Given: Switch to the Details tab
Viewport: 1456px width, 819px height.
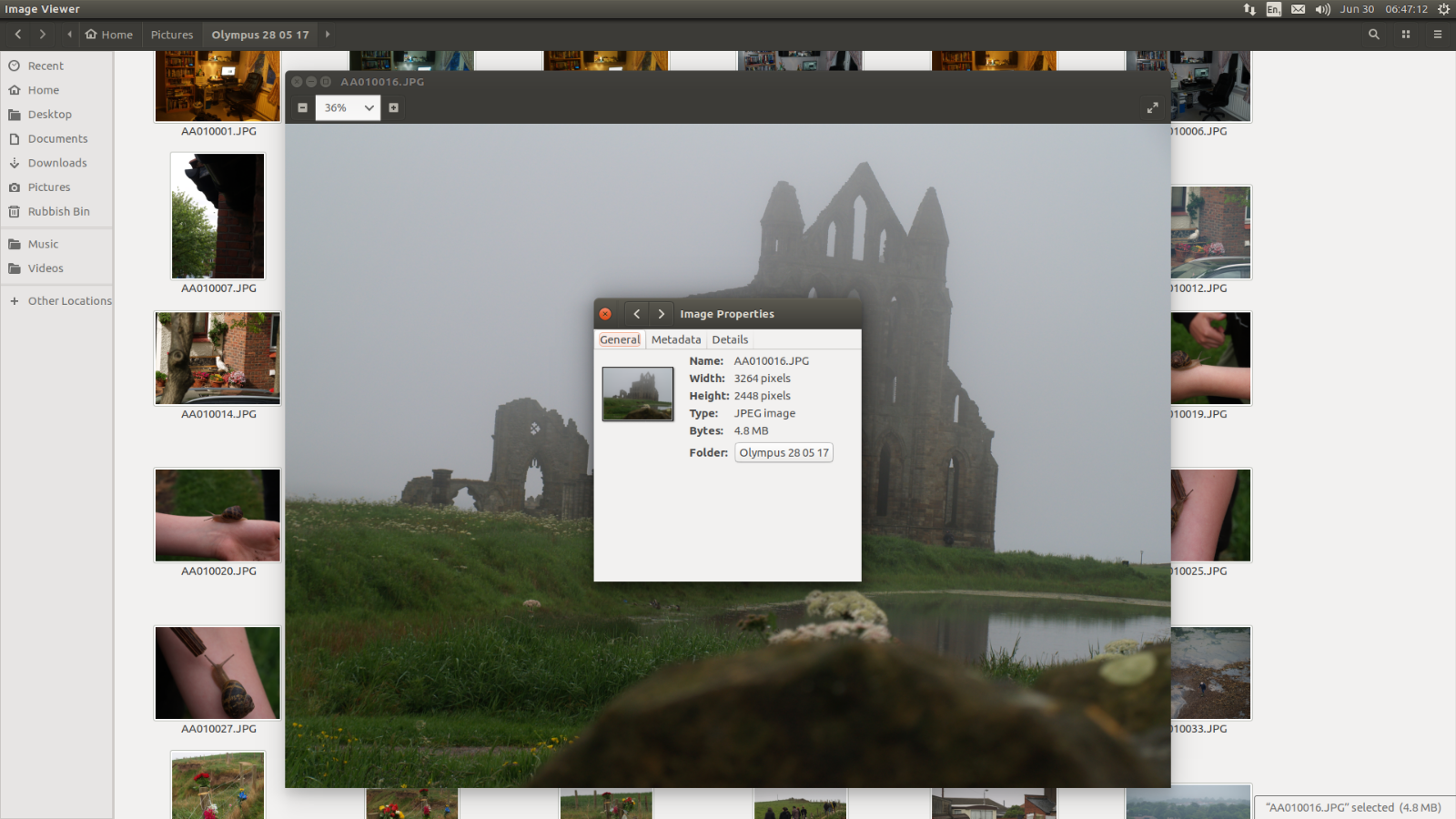Looking at the screenshot, I should [x=730, y=339].
